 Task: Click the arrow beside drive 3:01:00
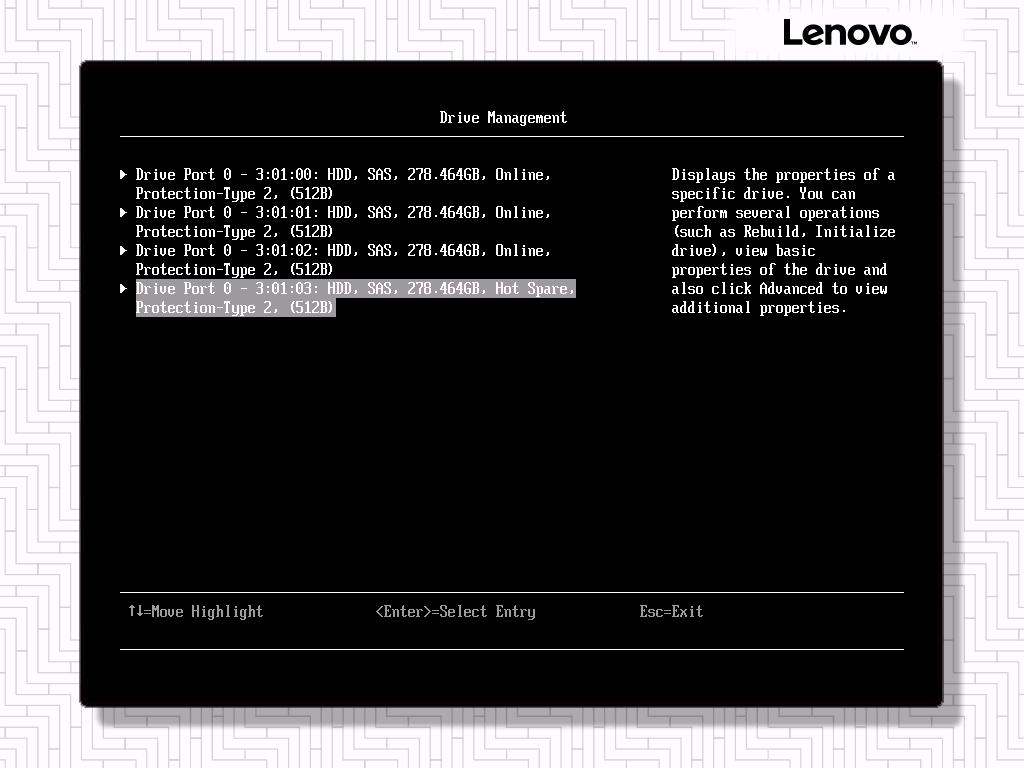124,175
